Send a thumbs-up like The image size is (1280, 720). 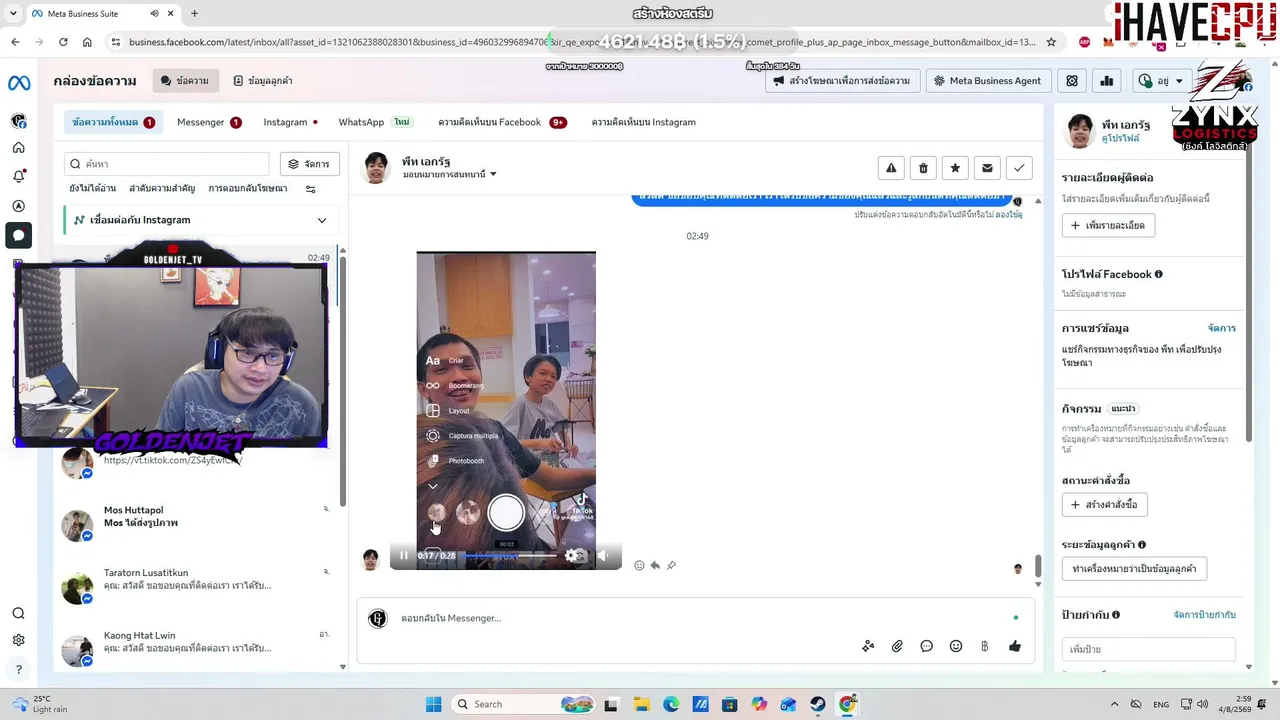(1015, 646)
